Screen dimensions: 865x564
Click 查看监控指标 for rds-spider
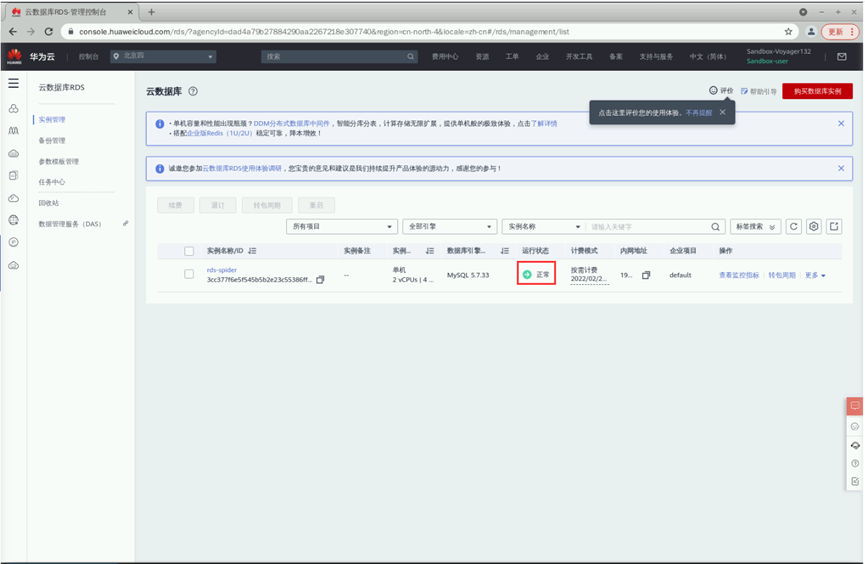(739, 275)
